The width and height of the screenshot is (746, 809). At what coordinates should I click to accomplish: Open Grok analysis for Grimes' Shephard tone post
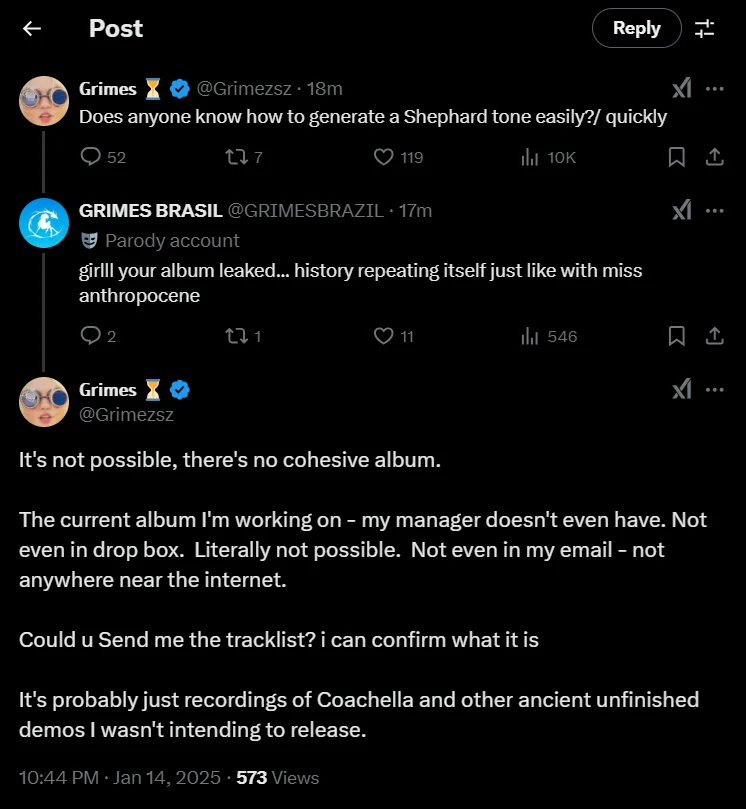(682, 88)
